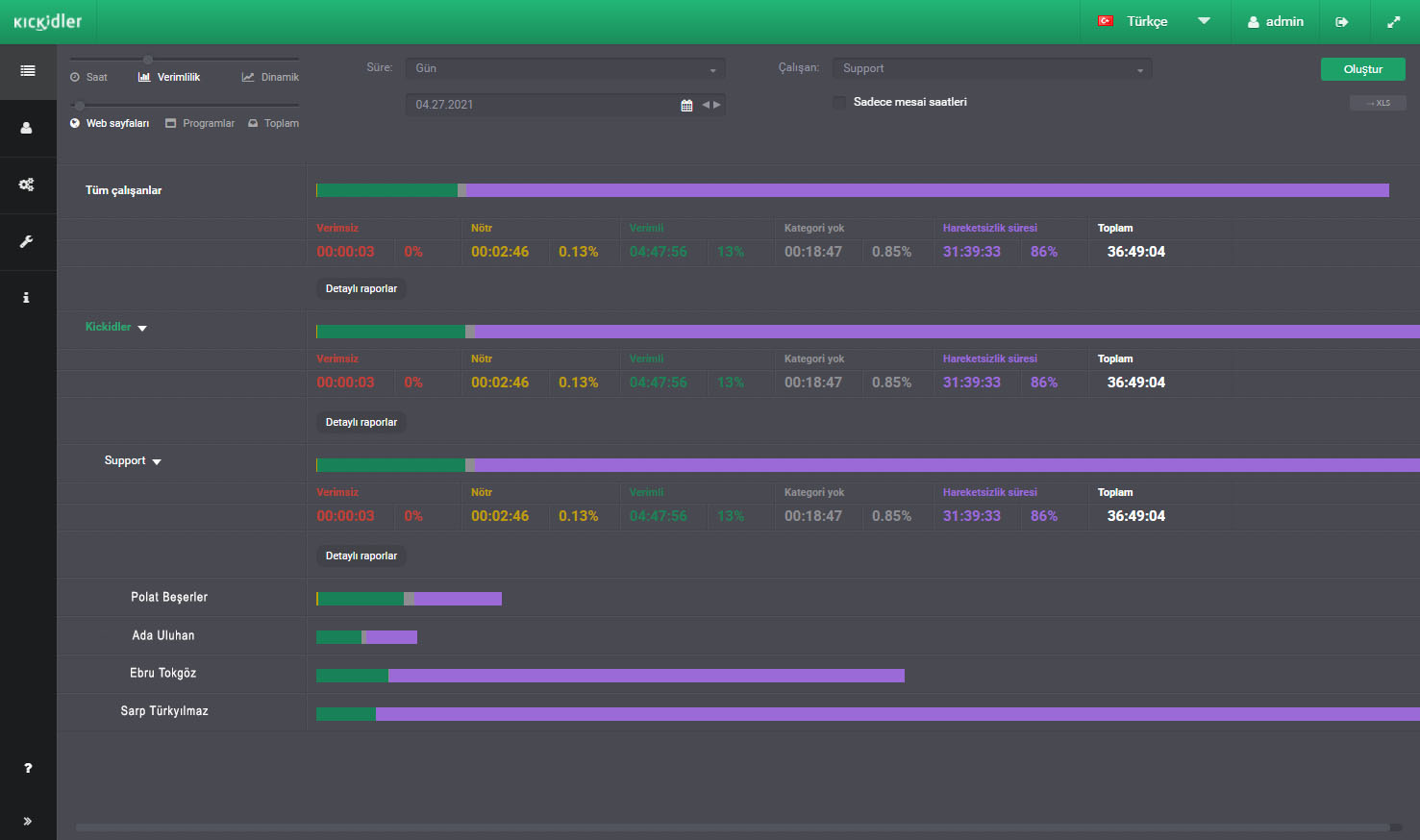Open the hamburger menu in the sidebar
Screen dimensions: 1420x840
click(x=28, y=71)
